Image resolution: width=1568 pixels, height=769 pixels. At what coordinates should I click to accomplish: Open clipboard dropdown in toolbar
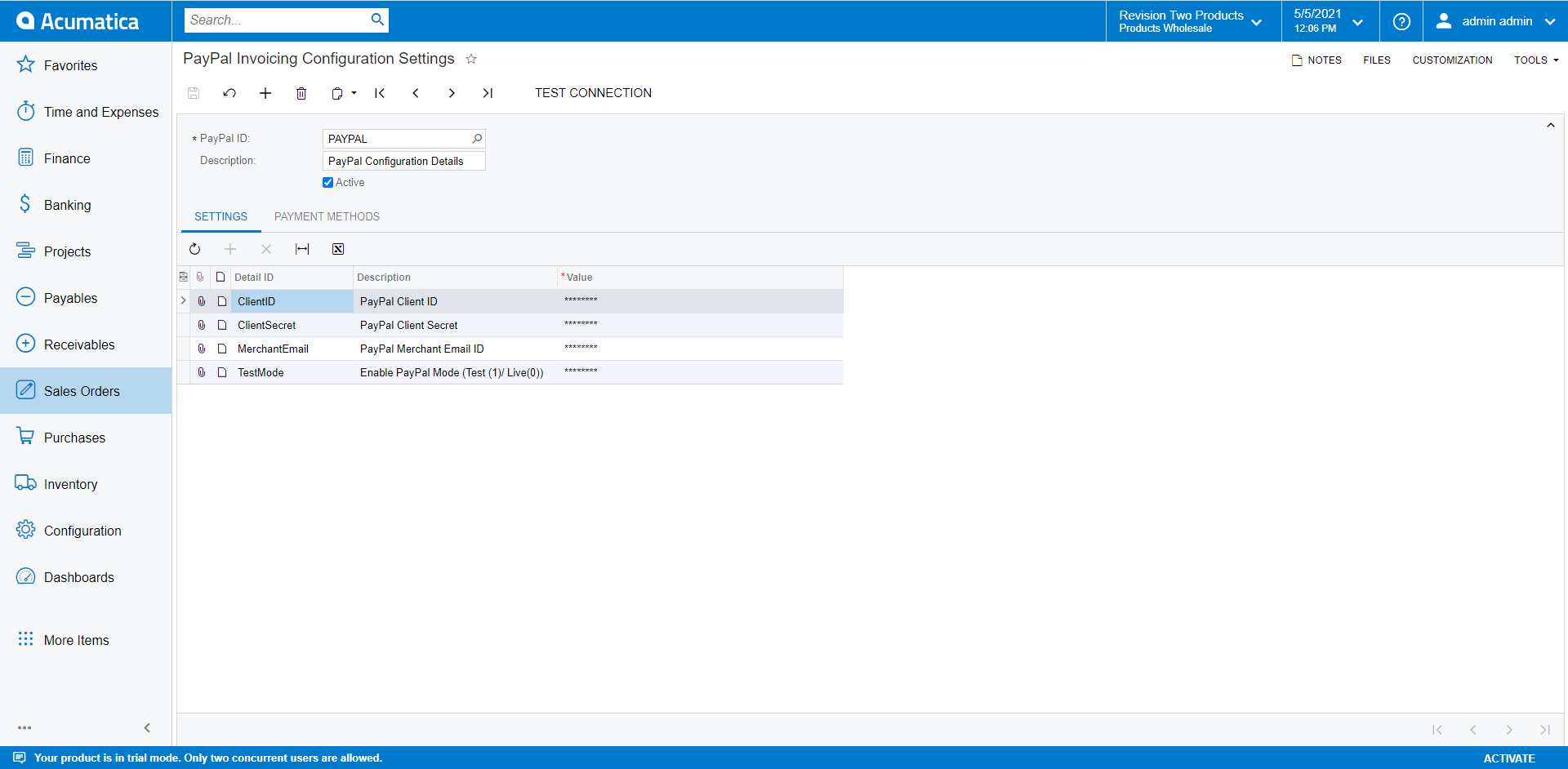[x=345, y=93]
